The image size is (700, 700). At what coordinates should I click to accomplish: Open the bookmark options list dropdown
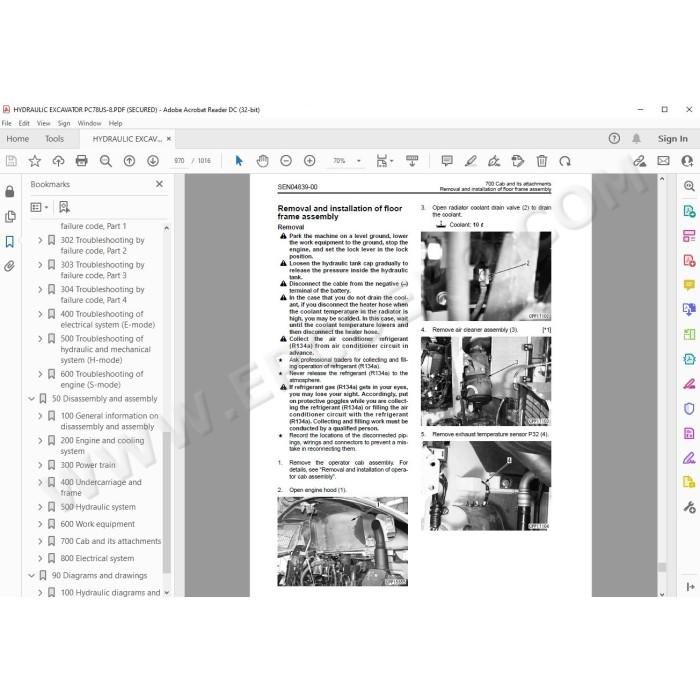pos(39,207)
